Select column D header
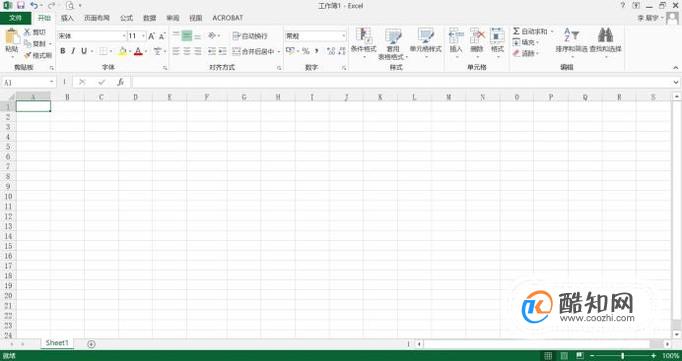This screenshot has height=361, width=682. coord(135,97)
